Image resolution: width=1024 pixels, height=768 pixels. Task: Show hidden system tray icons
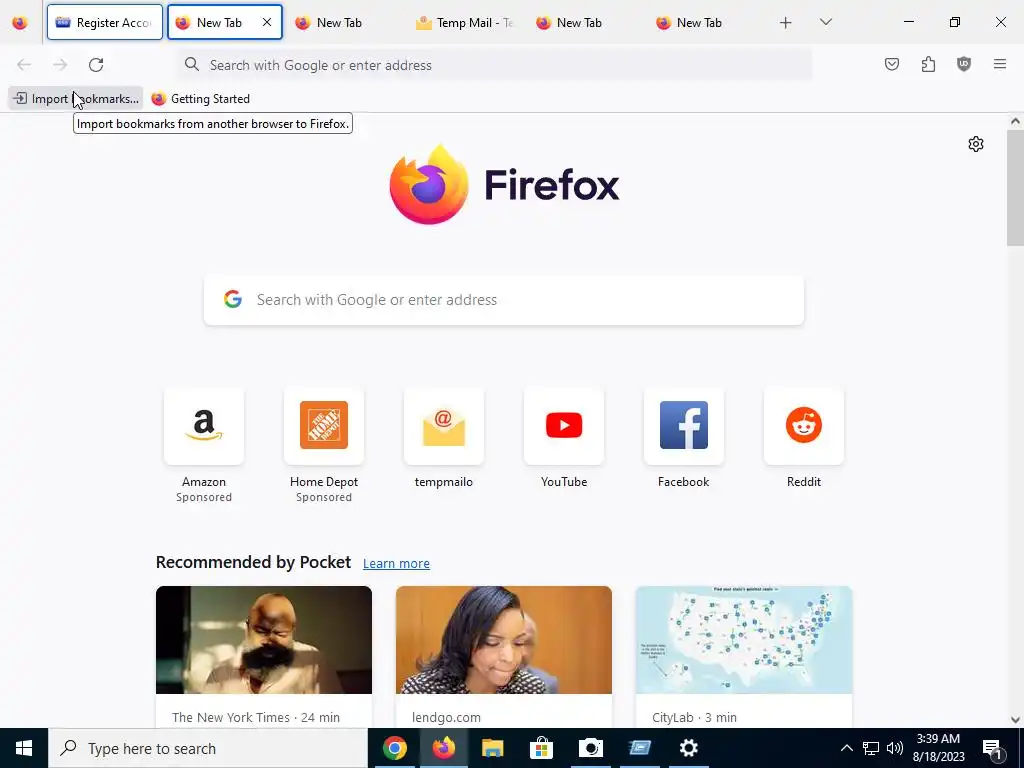tap(846, 748)
